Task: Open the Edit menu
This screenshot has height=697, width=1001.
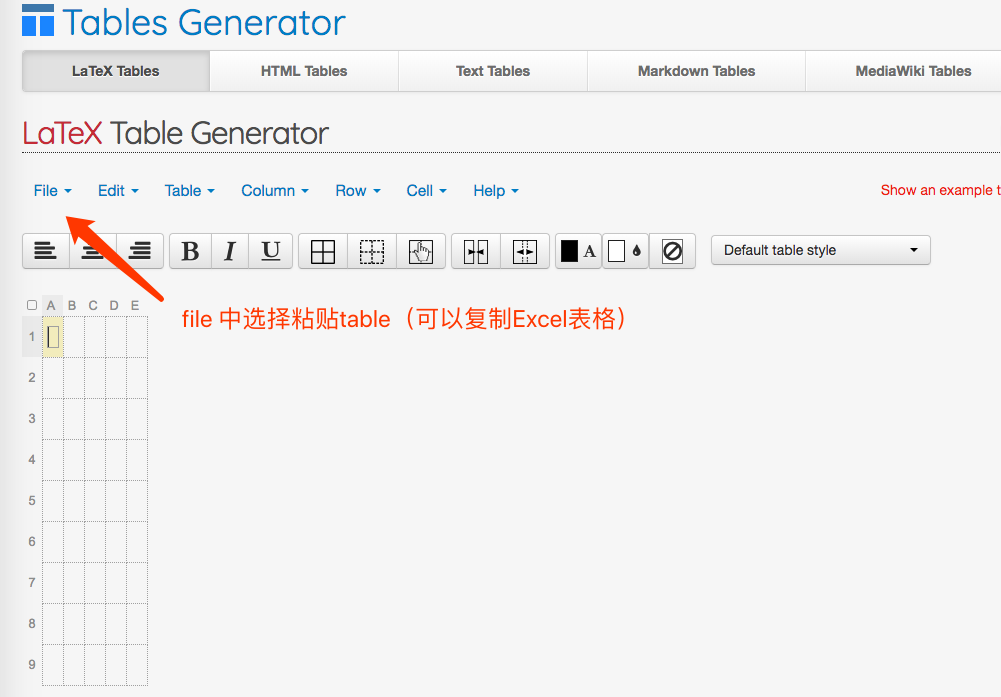Action: point(118,190)
